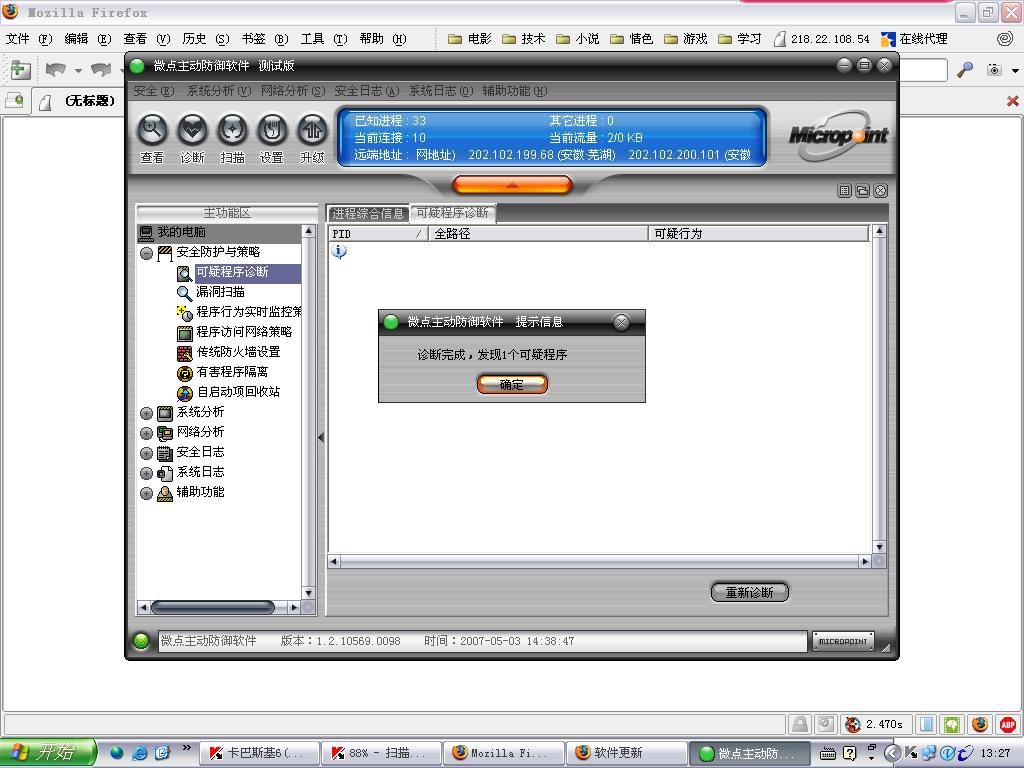Open 设置 hand toolbar icon

click(x=272, y=131)
